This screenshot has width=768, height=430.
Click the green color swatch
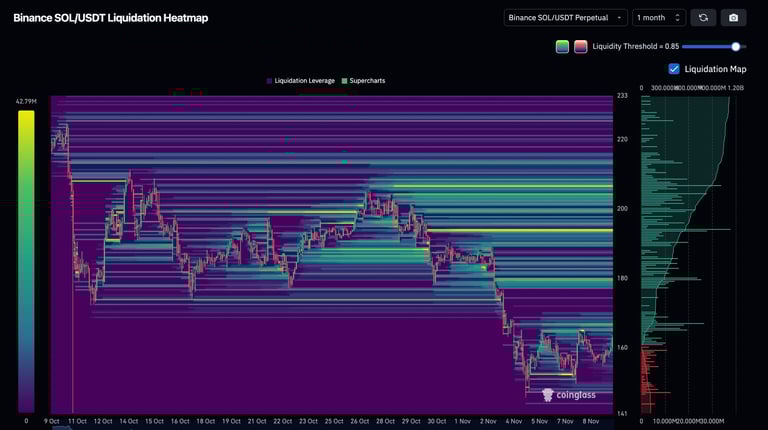[x=562, y=47]
